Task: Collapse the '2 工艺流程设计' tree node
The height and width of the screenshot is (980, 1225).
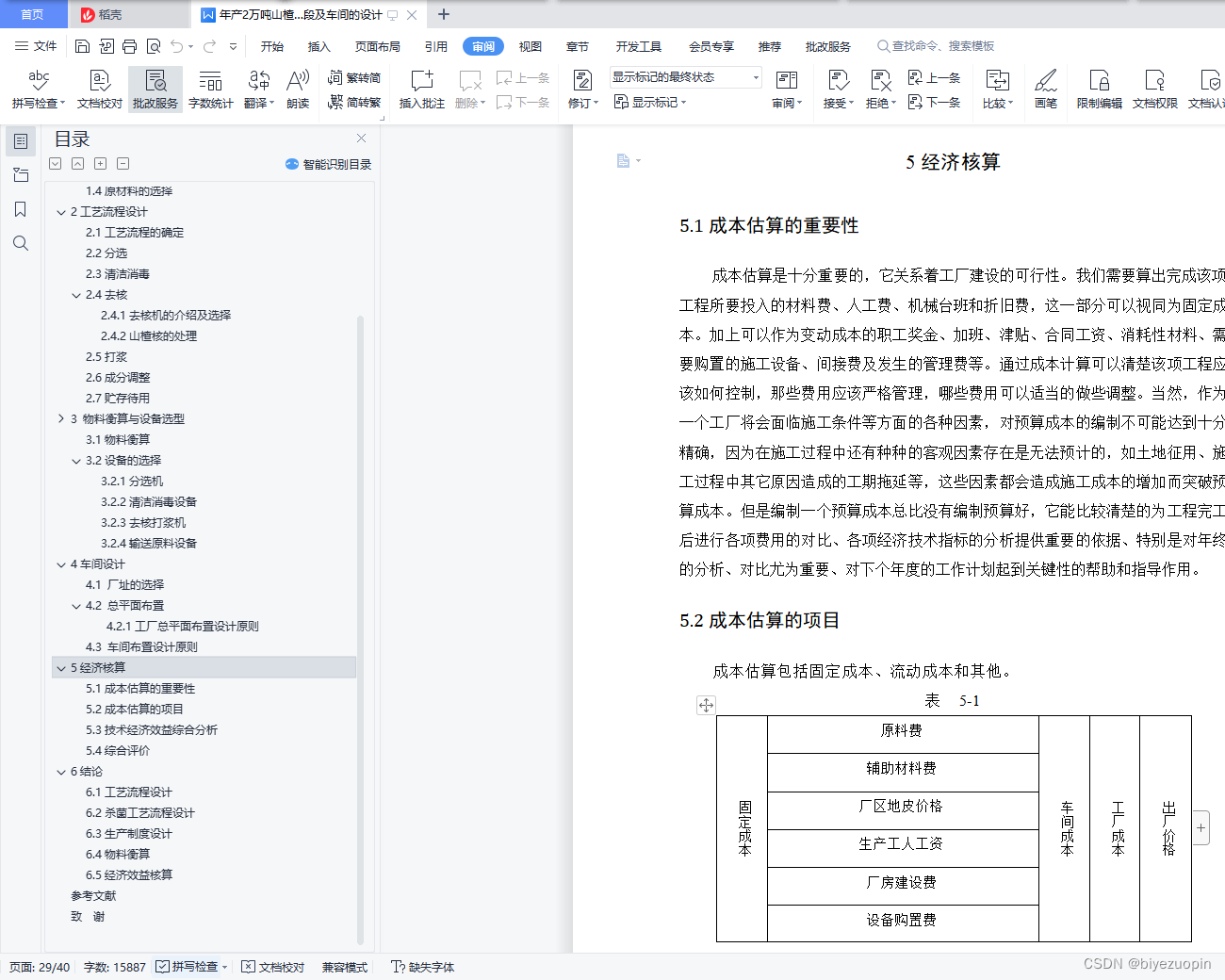Action: pos(61,212)
